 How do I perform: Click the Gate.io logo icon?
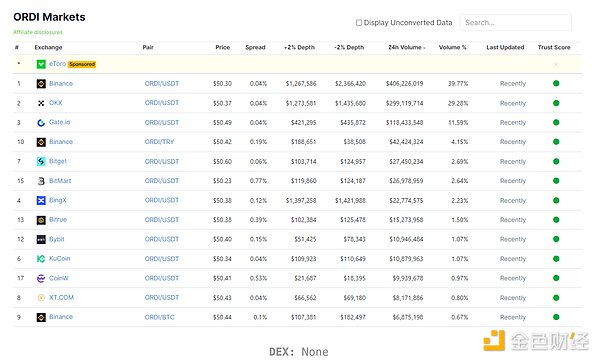click(41, 122)
